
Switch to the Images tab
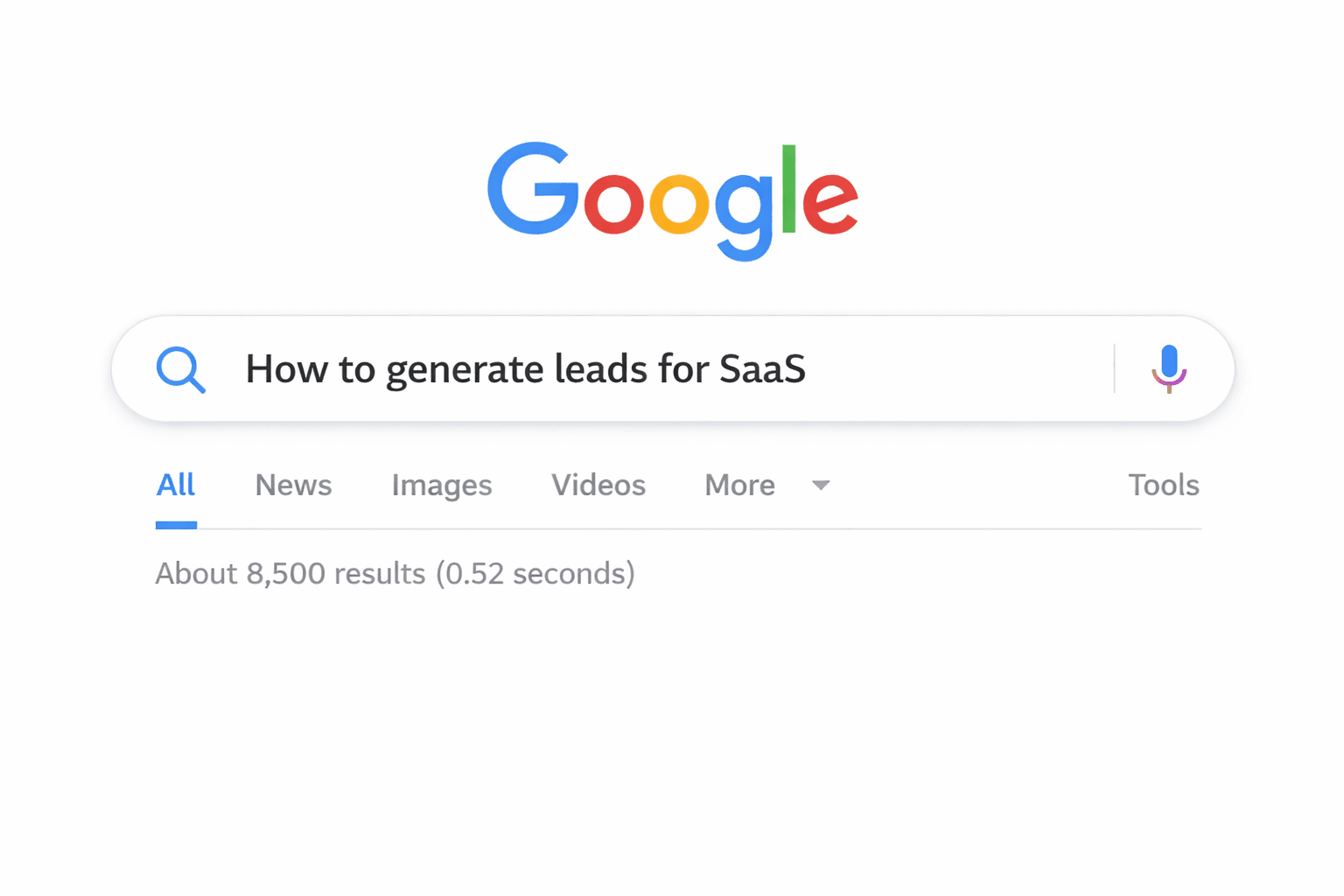(x=442, y=485)
